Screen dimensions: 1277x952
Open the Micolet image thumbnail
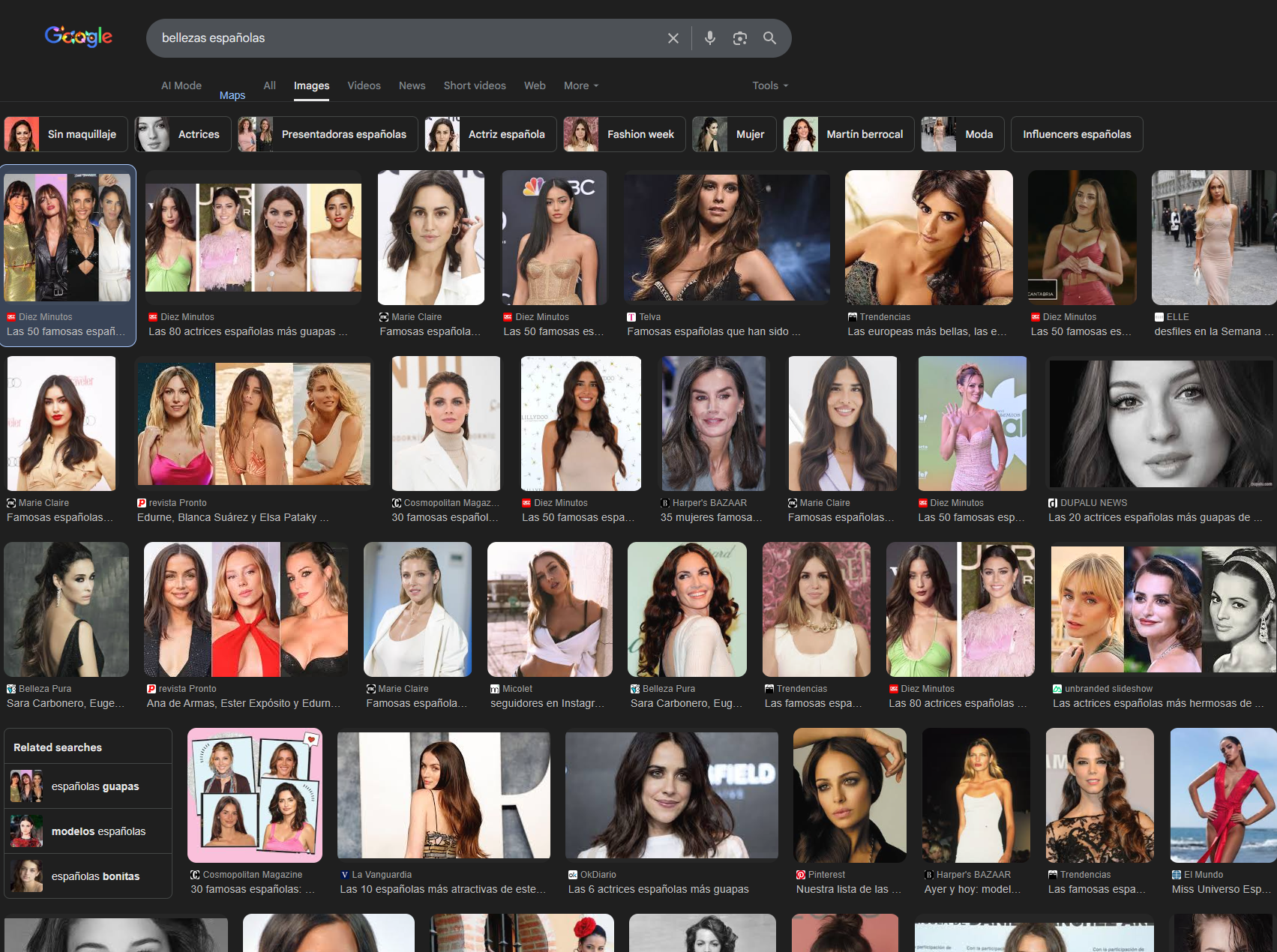(x=550, y=609)
